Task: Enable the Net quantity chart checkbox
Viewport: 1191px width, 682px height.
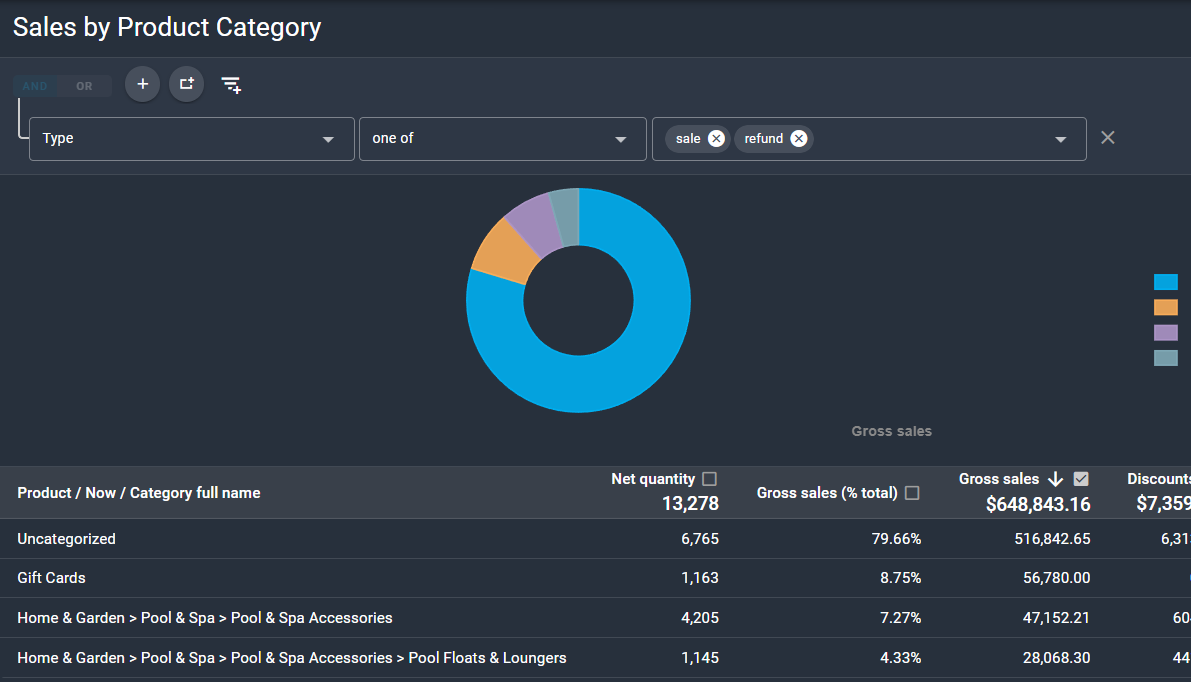Action: [x=709, y=478]
